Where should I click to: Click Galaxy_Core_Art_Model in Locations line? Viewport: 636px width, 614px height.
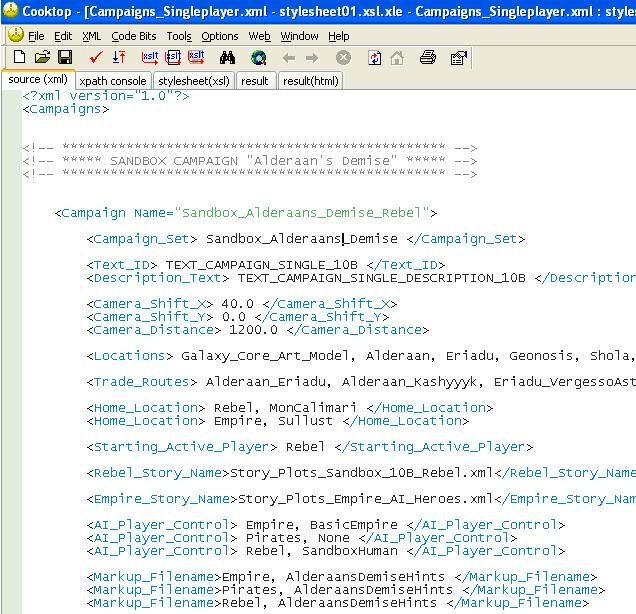(x=264, y=355)
